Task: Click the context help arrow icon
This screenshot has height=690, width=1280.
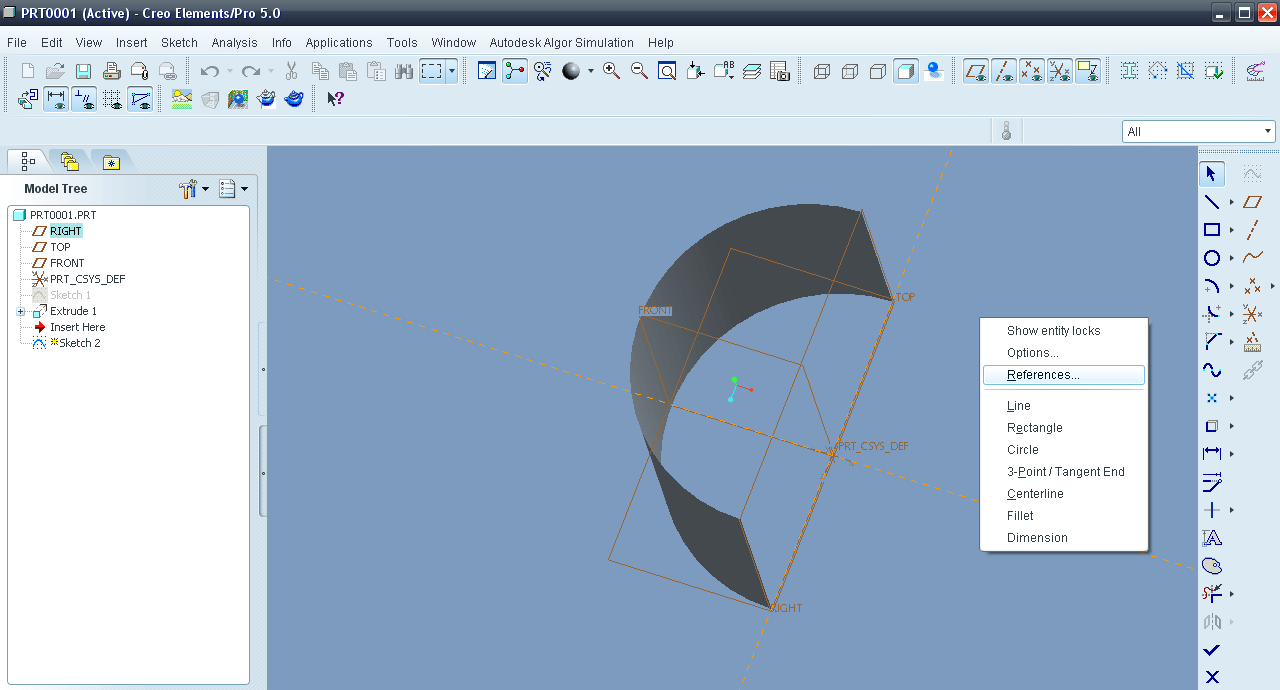Action: coord(336,99)
